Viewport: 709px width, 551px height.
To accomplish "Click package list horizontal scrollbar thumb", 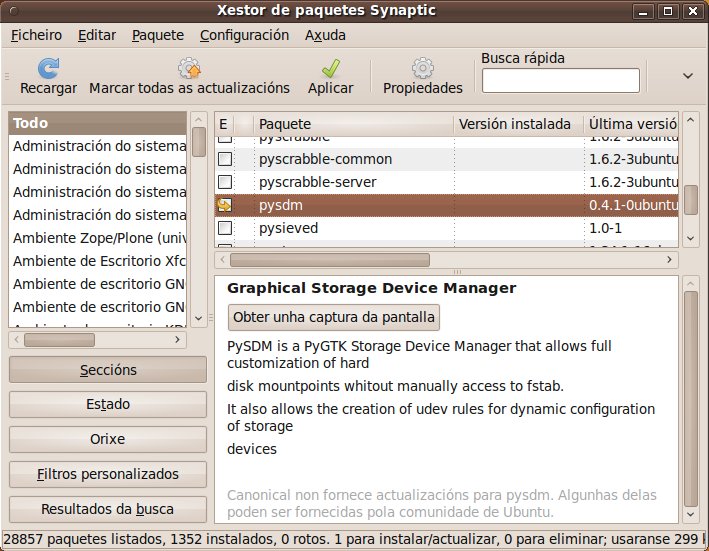I will (x=330, y=260).
